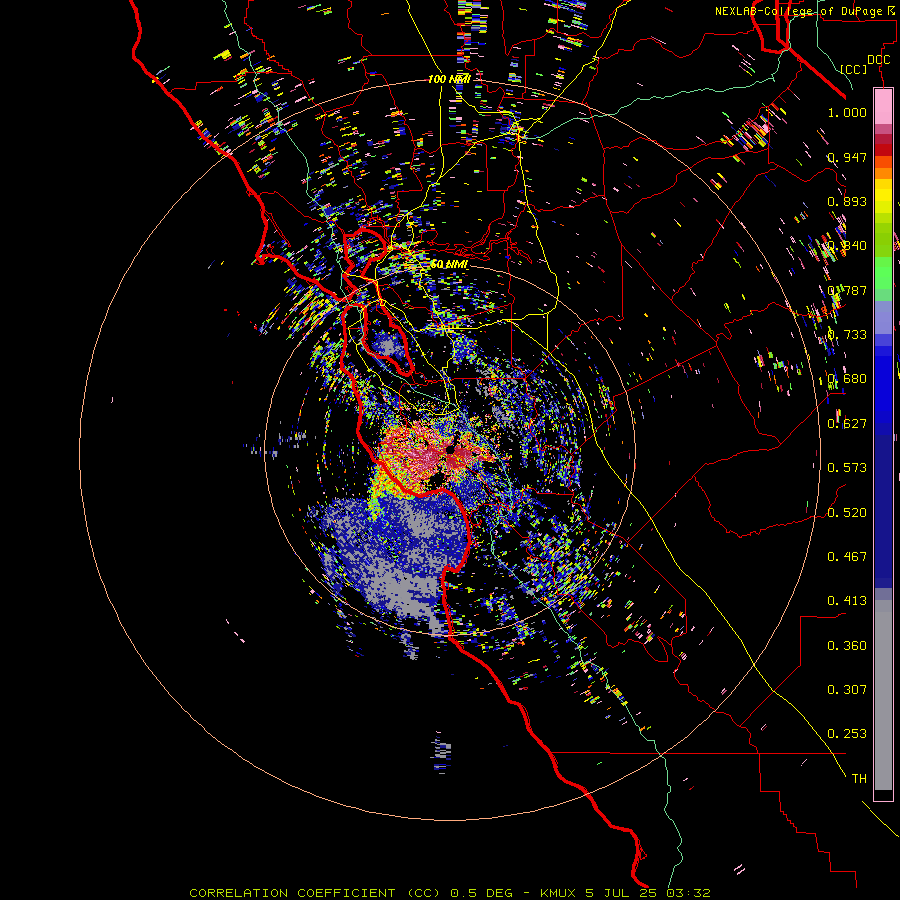Viewport: 900px width, 900px height.
Task: Click the TH threshold label on the legend
Action: [x=859, y=779]
